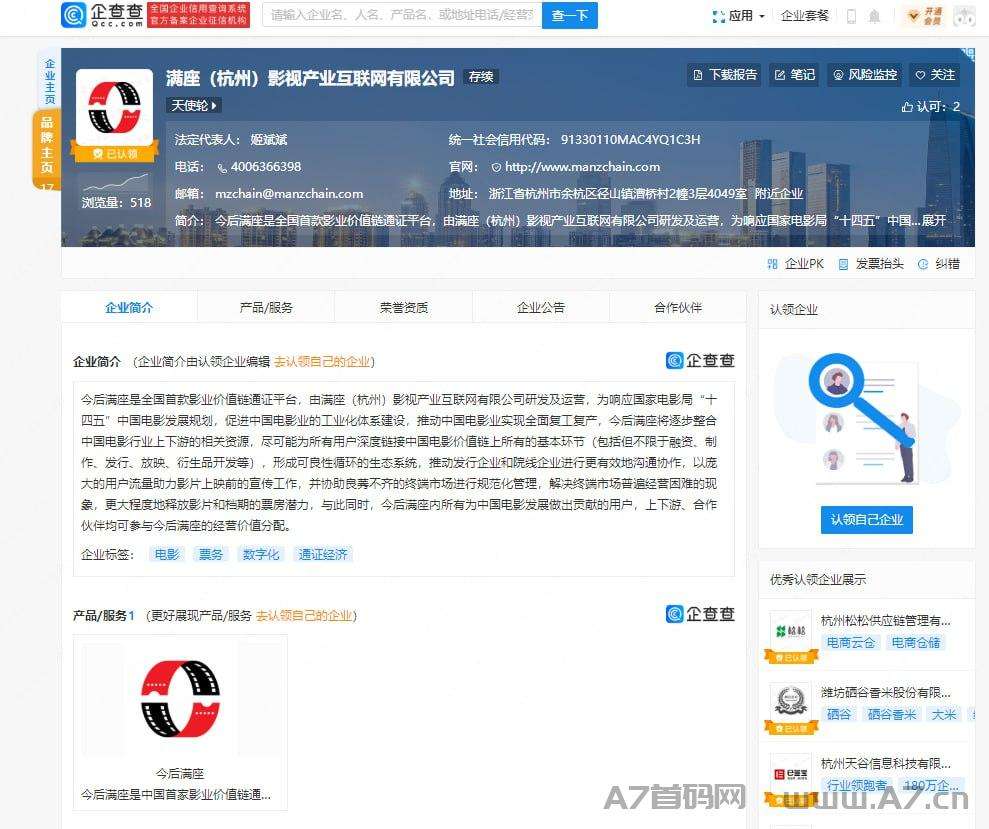
Task: Open the 今后满座 product image
Action: 180,699
